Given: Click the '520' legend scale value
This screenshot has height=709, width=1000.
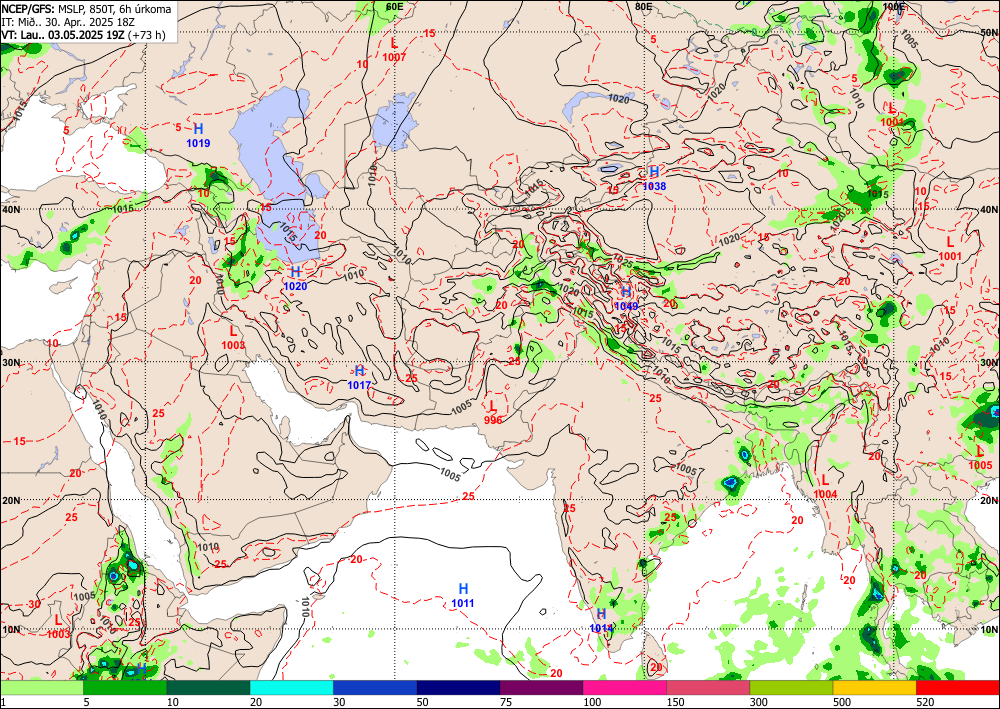Looking at the screenshot, I should [925, 702].
